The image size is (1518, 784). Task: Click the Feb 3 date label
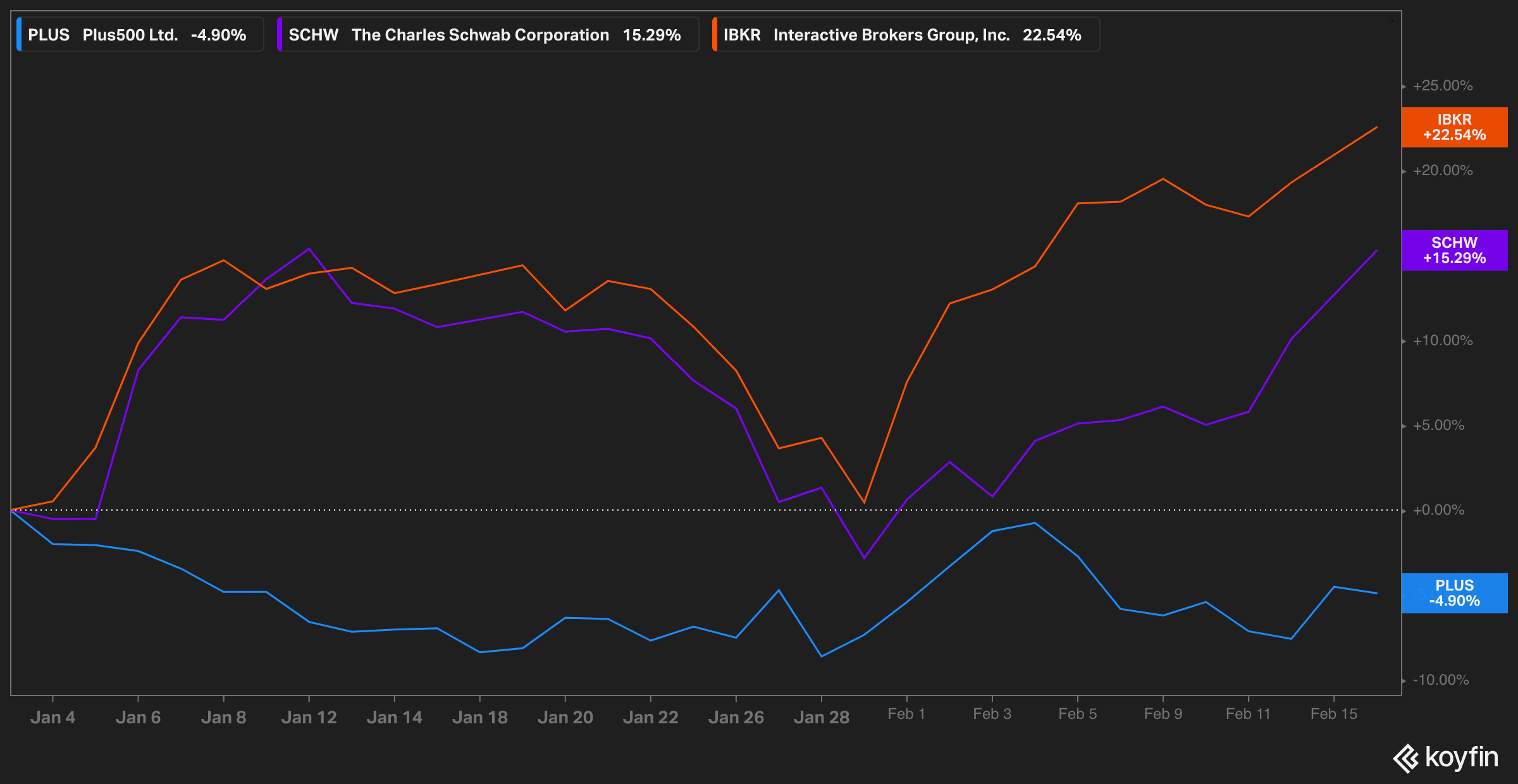coord(992,714)
